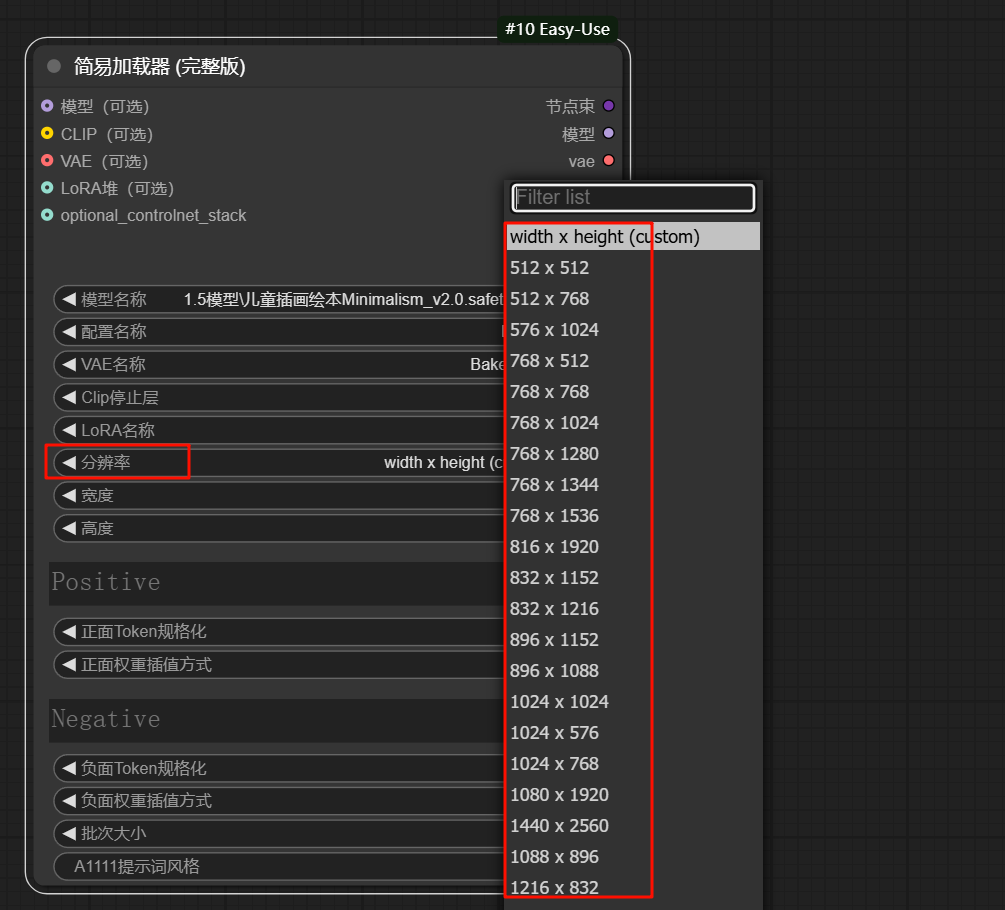Click the LoRA堆 input connector dot

pyautogui.click(x=47, y=188)
